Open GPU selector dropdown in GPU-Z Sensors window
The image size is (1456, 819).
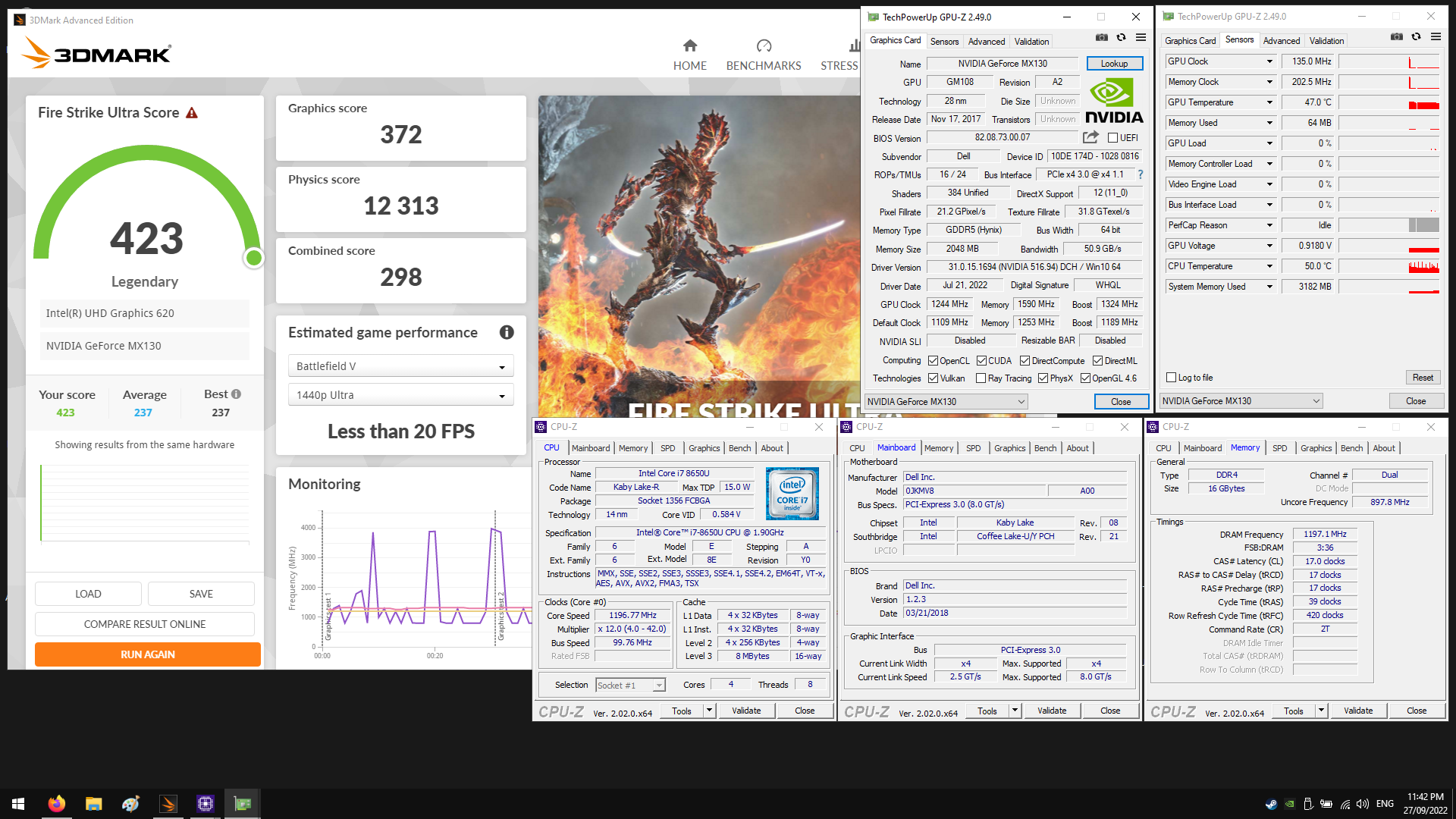pyautogui.click(x=1241, y=401)
